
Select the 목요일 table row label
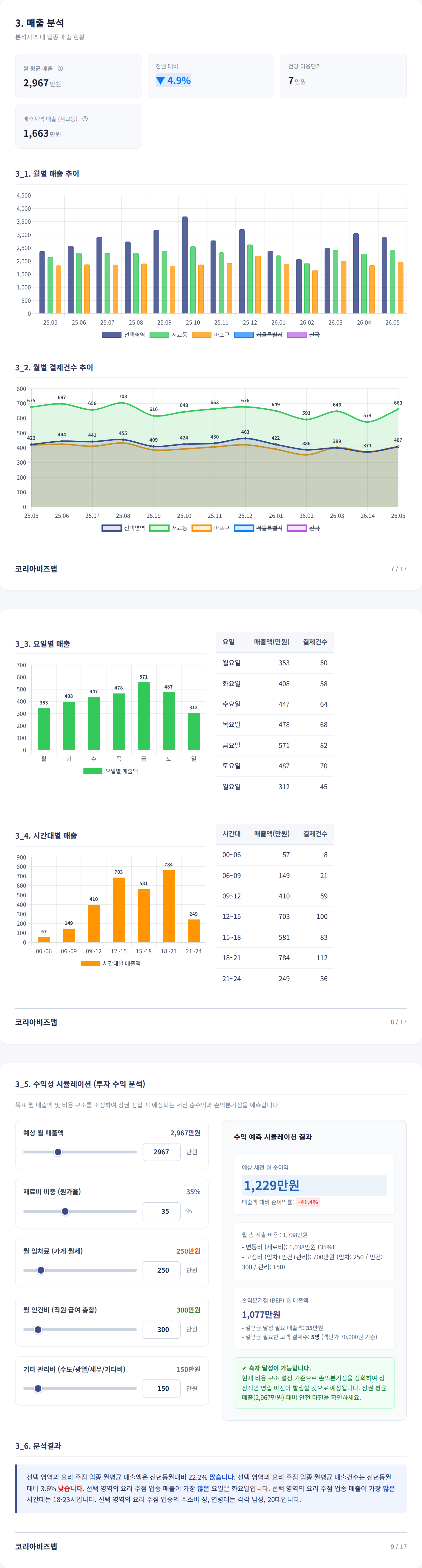point(231,724)
